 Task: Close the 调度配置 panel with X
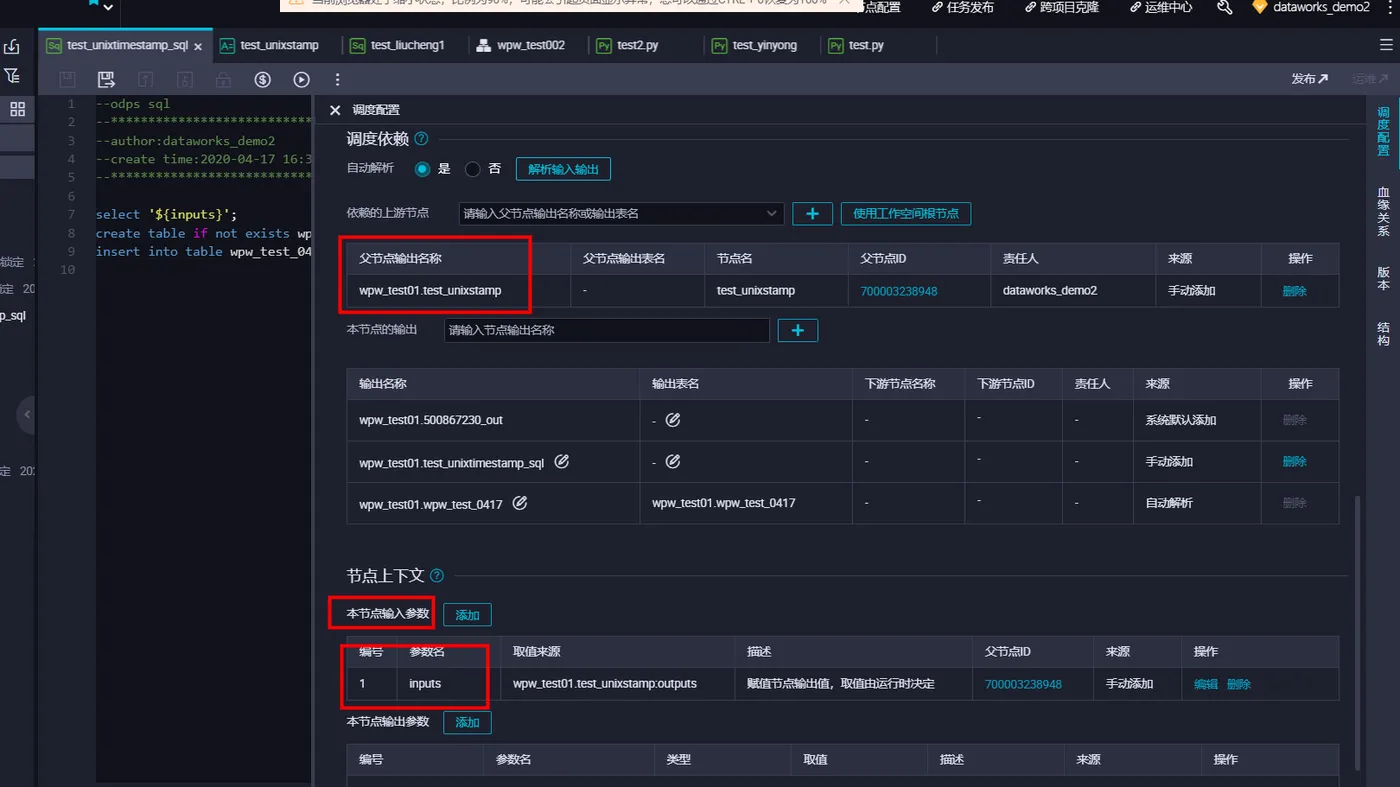pyautogui.click(x=335, y=110)
